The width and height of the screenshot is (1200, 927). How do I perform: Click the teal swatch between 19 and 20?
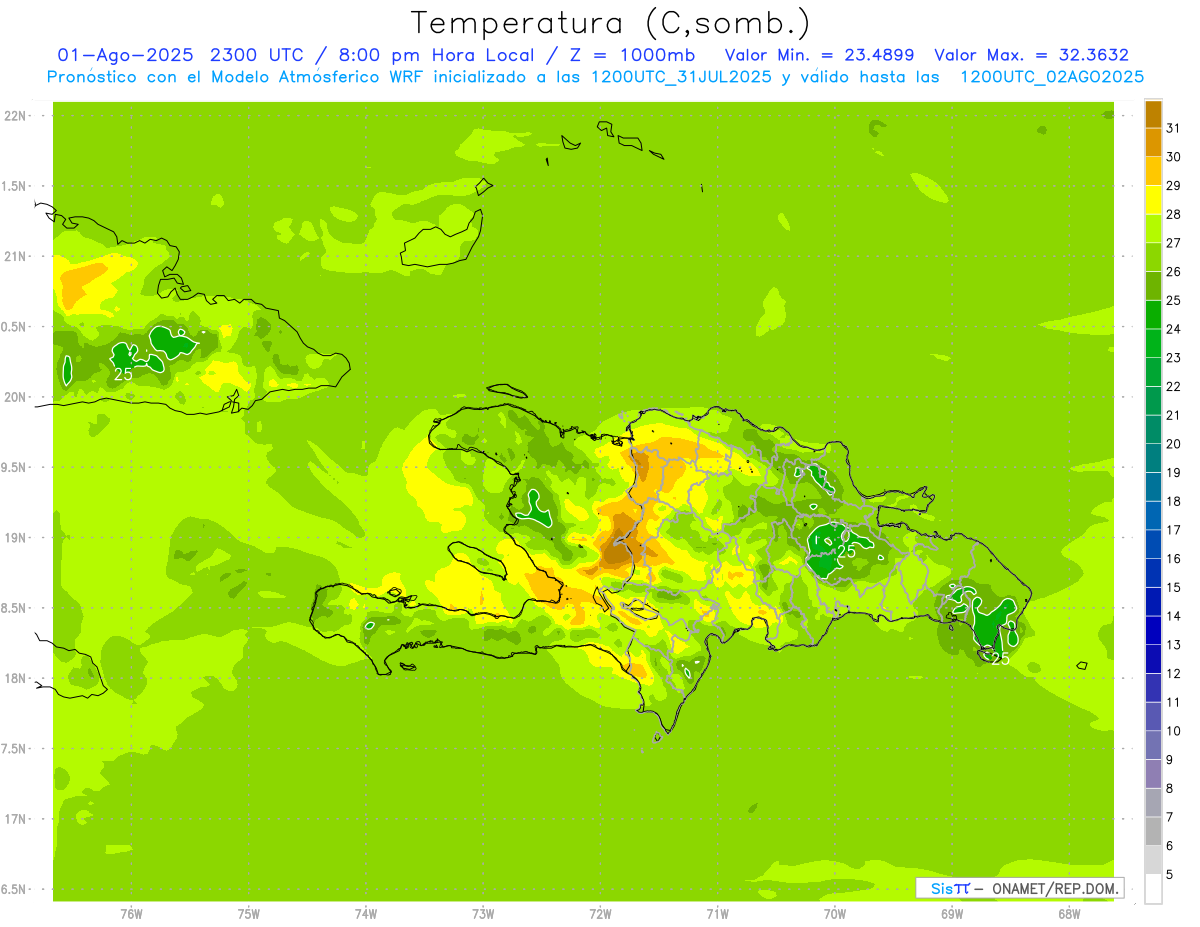[x=1153, y=458]
